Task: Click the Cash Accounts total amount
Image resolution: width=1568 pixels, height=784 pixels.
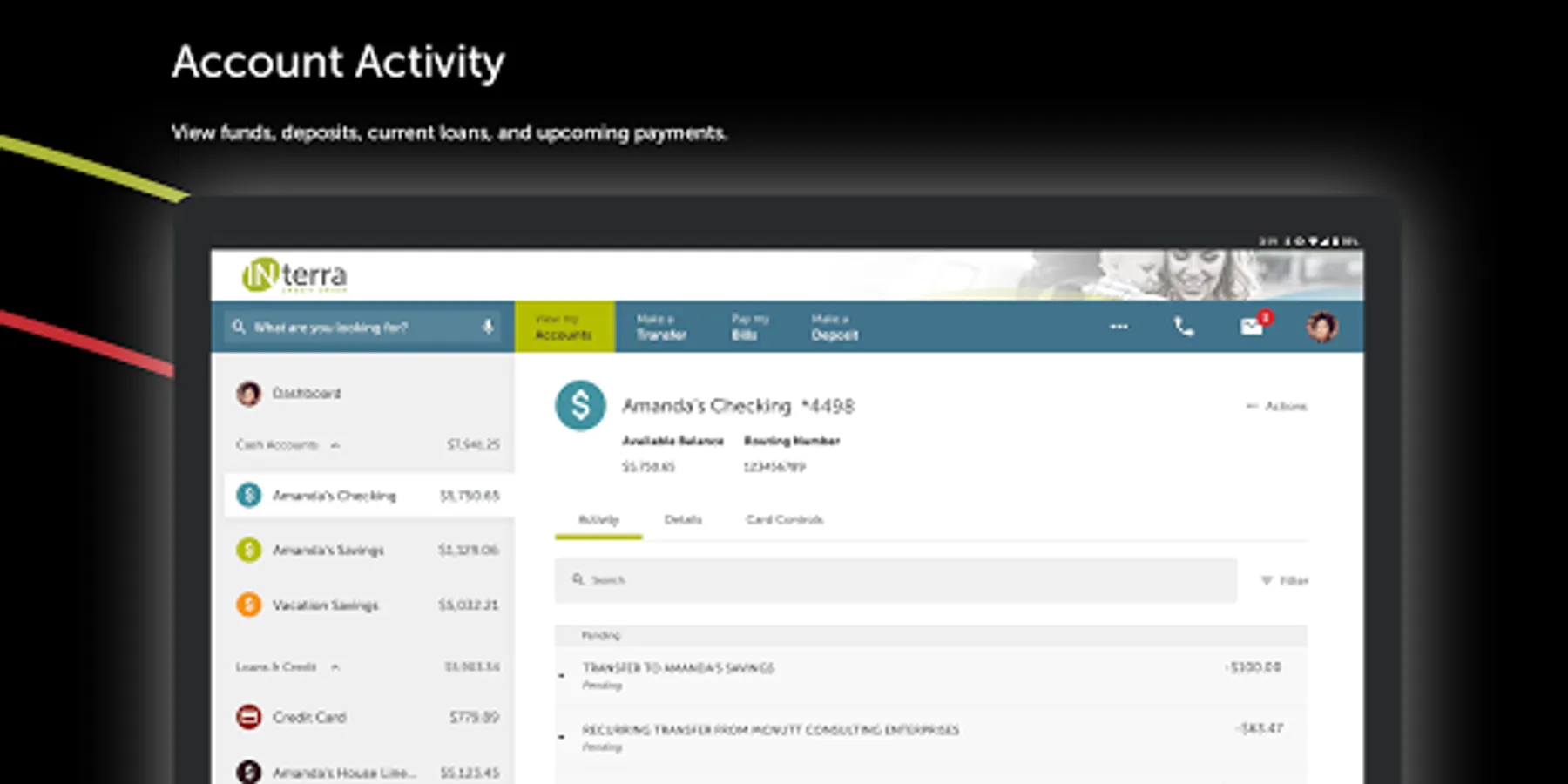Action: coord(473,445)
